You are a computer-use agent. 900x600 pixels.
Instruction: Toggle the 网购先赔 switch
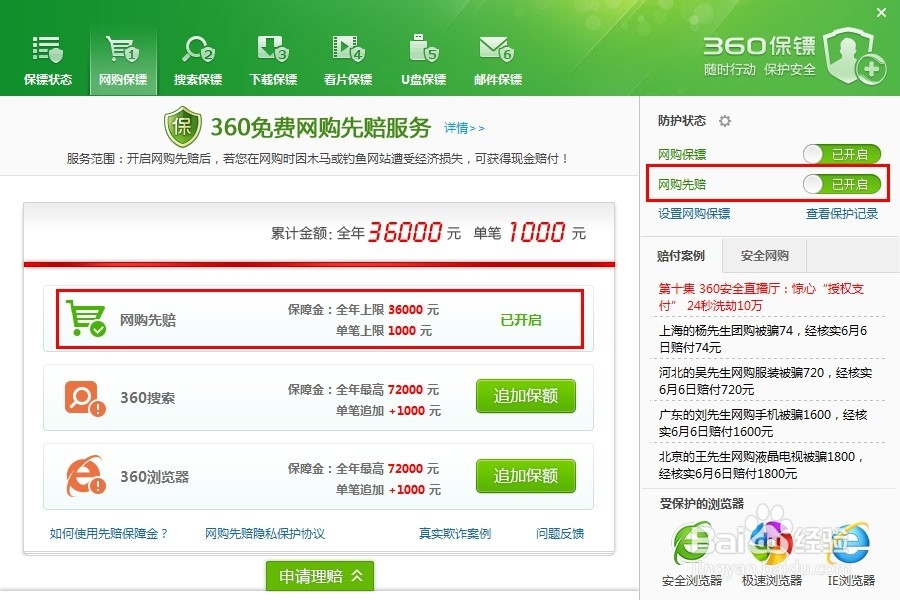(x=841, y=184)
